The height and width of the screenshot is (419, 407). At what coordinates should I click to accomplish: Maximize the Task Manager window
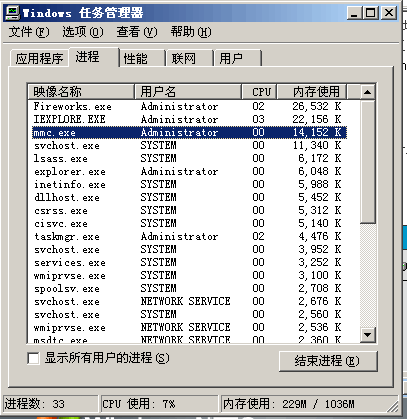371,13
